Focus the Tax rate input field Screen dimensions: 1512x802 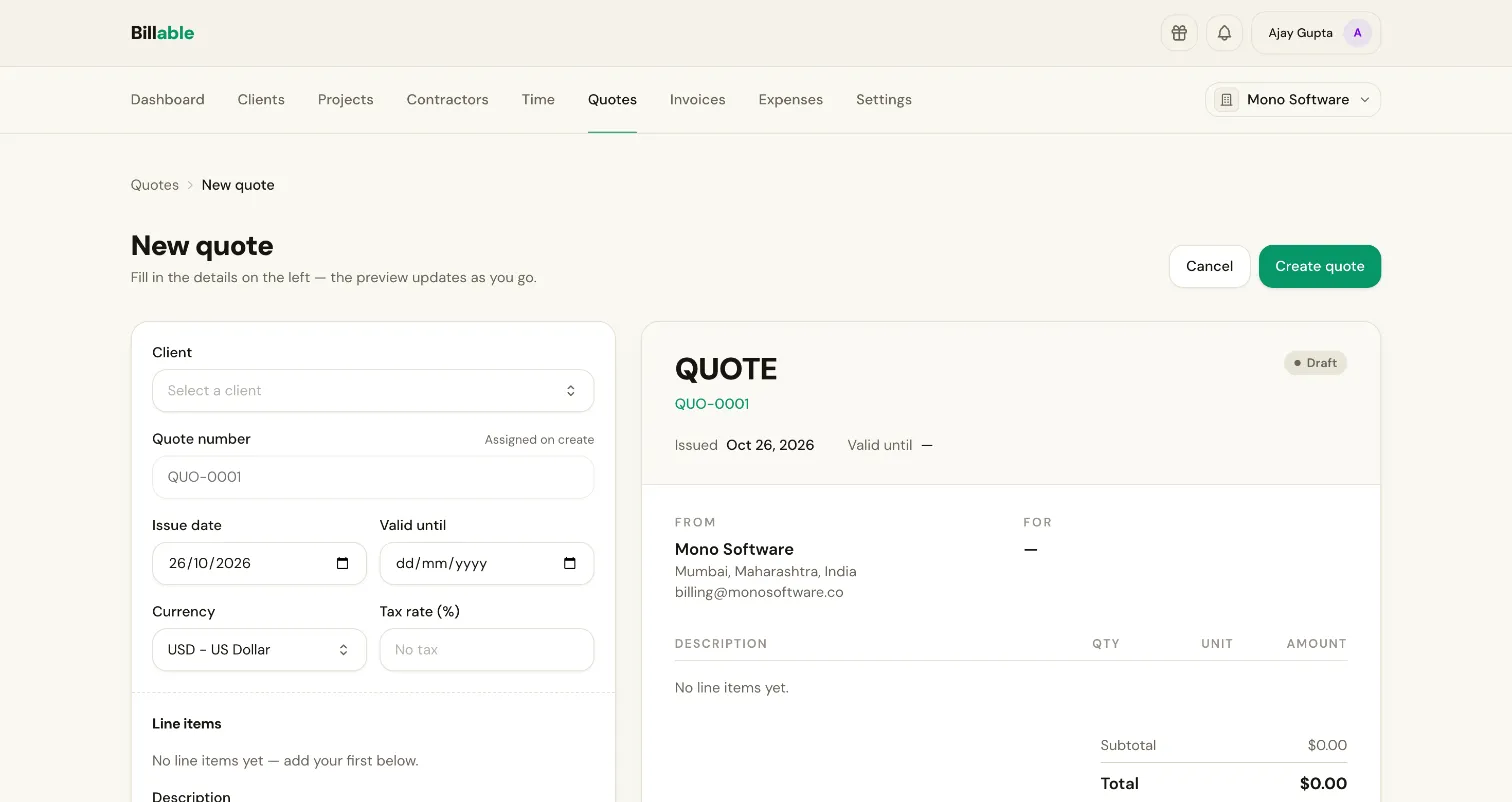(487, 650)
